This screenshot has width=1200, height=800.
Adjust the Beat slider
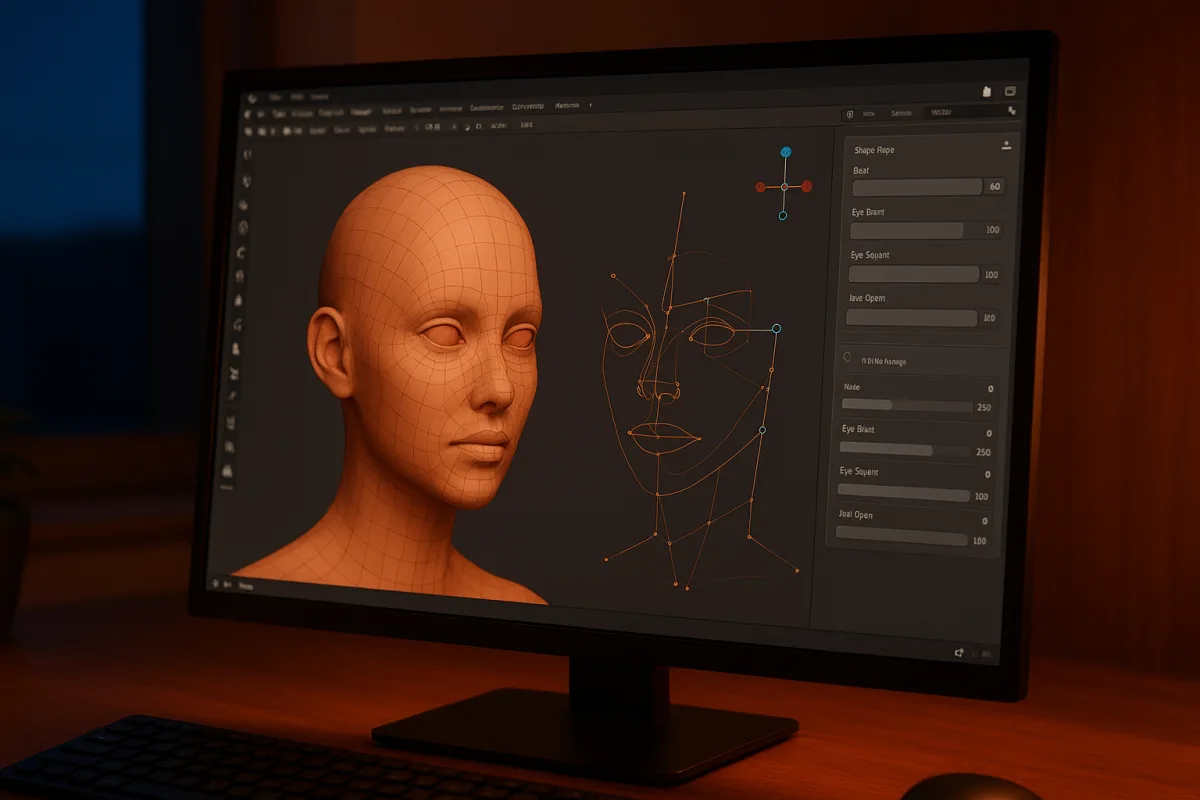917,187
